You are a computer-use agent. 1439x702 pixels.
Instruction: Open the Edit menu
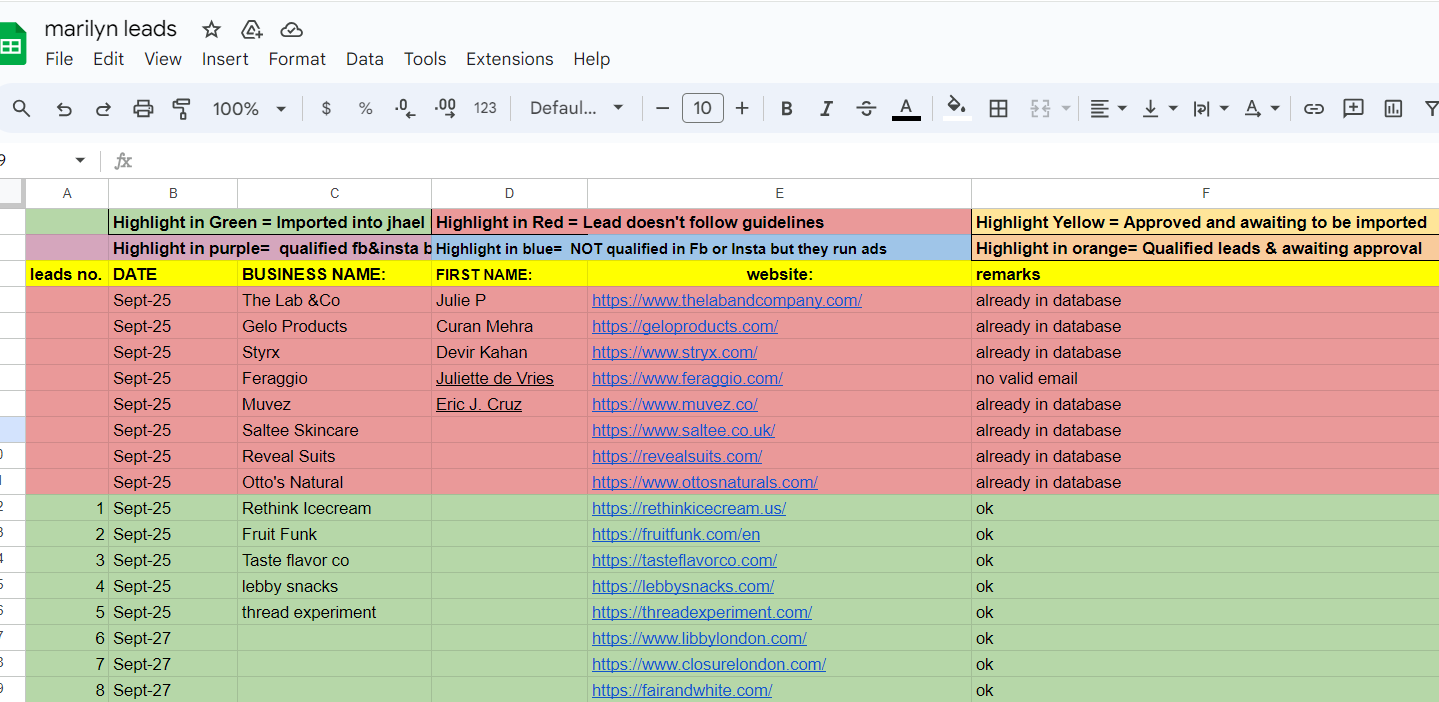(108, 59)
